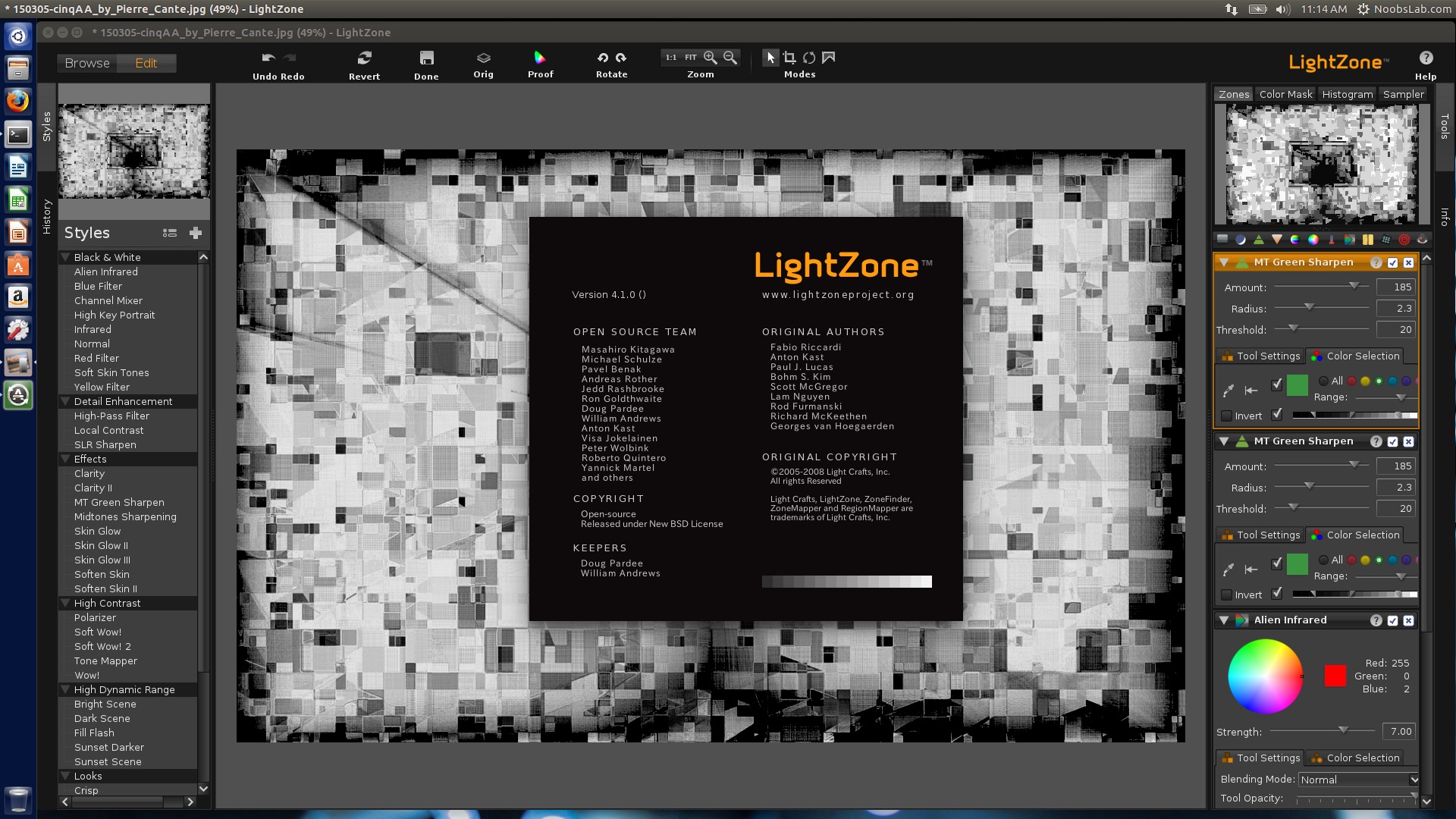This screenshot has height=819, width=1456.
Task: Collapse the Looks styles group
Action: click(66, 776)
